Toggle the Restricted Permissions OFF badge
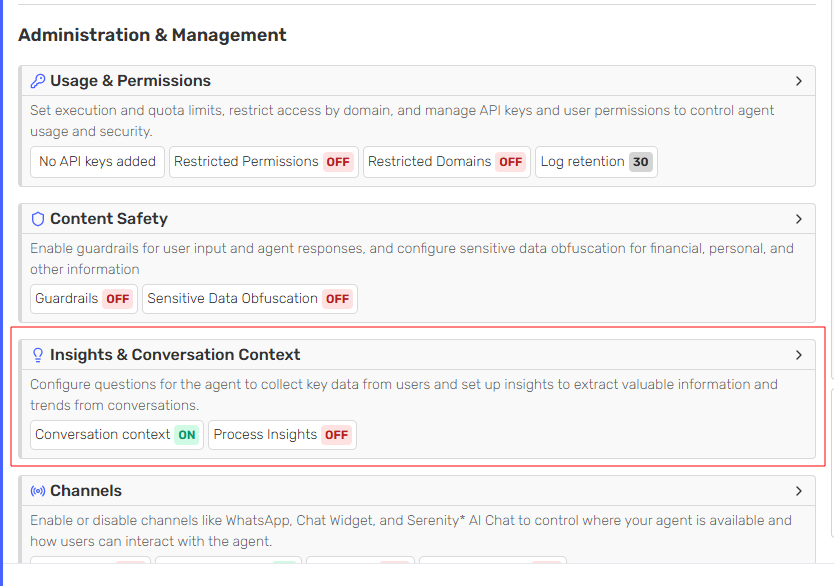 point(338,162)
